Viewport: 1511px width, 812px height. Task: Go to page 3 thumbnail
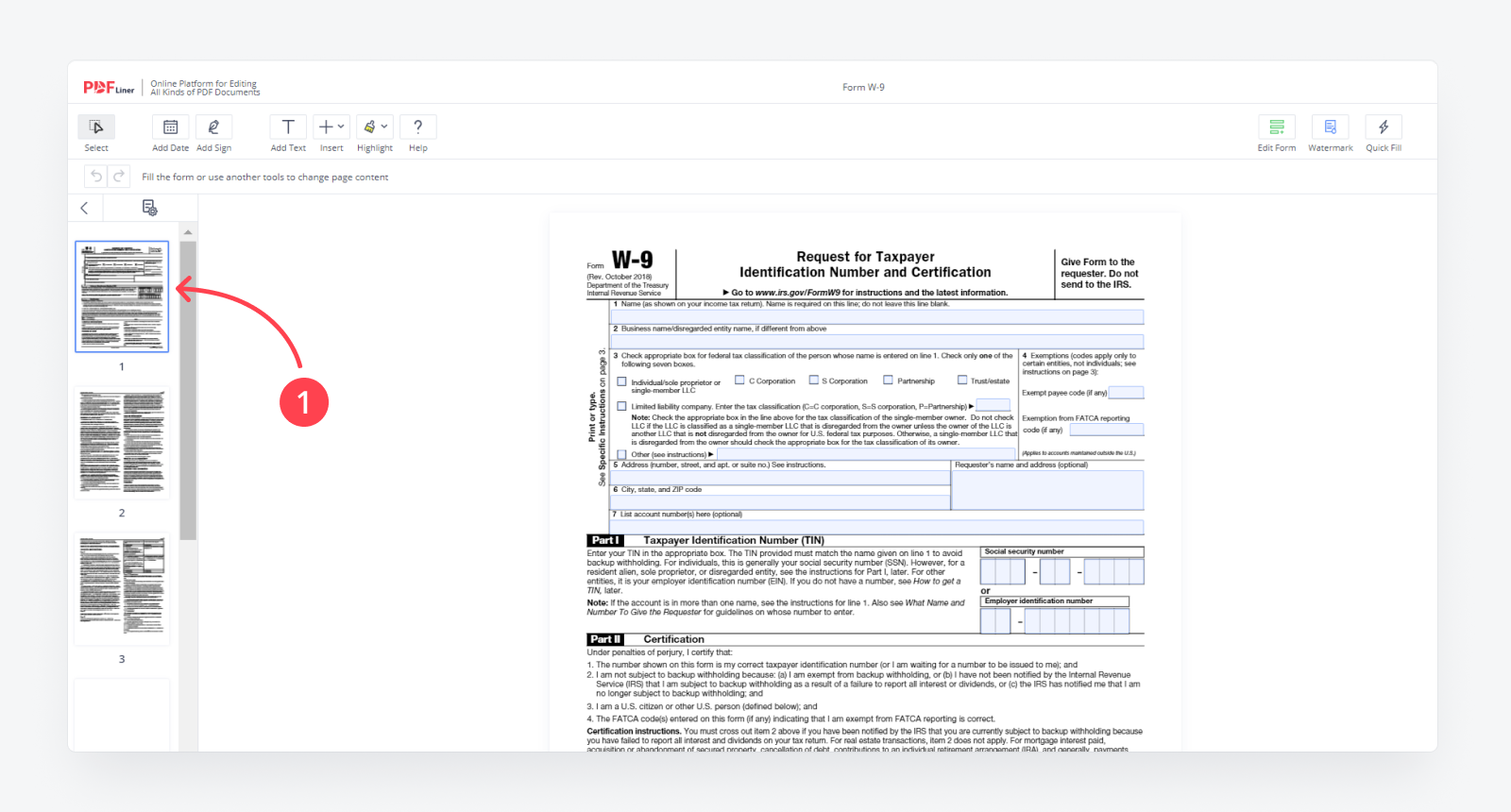coord(122,589)
